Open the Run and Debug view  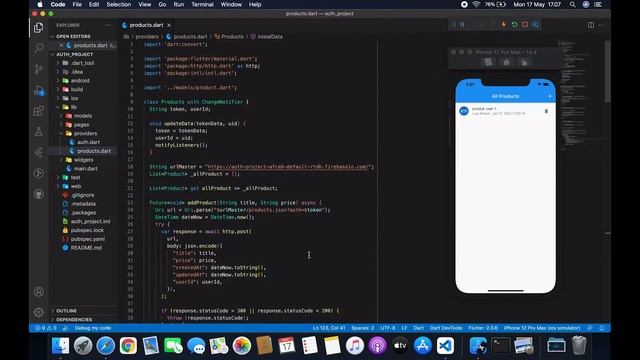[x=39, y=90]
